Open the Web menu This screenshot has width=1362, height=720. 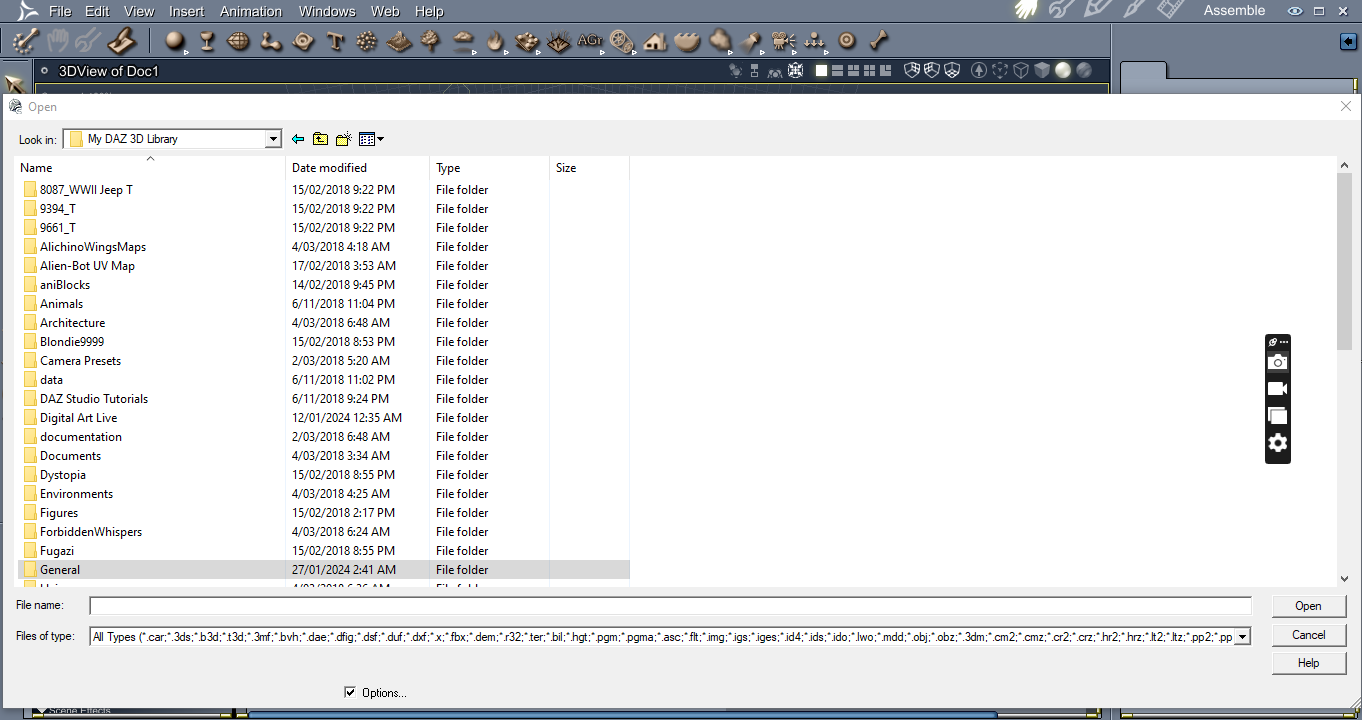385,11
